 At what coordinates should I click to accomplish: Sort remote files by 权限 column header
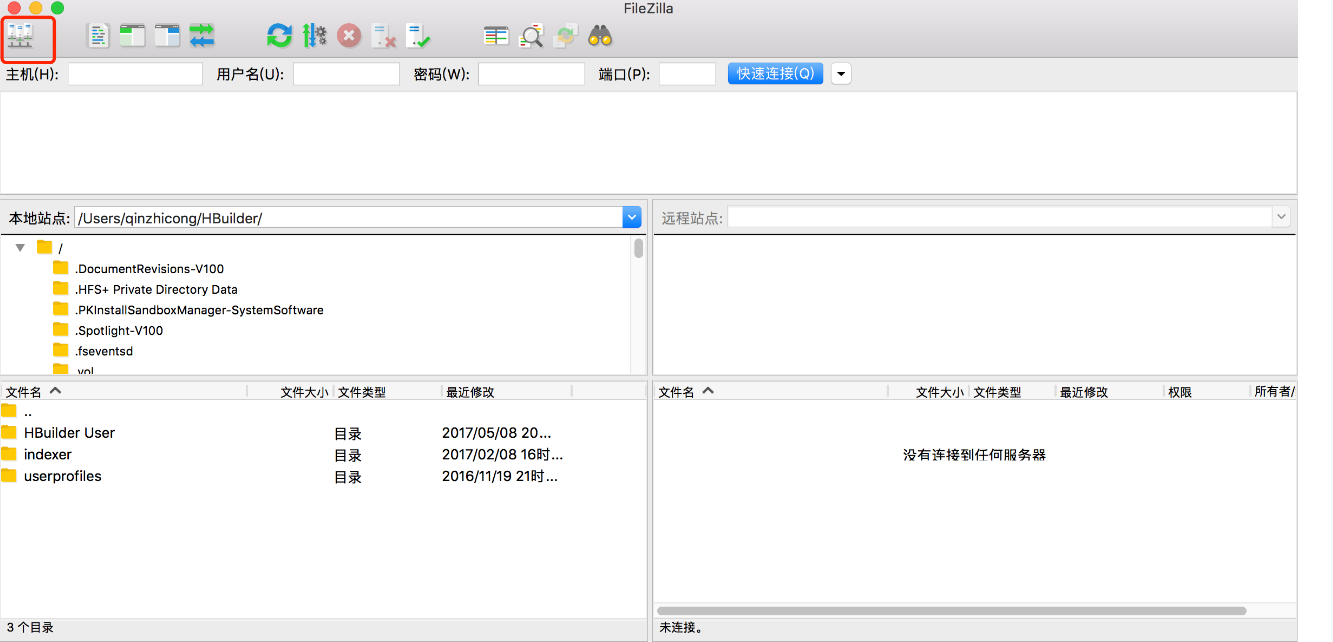pyautogui.click(x=1180, y=392)
